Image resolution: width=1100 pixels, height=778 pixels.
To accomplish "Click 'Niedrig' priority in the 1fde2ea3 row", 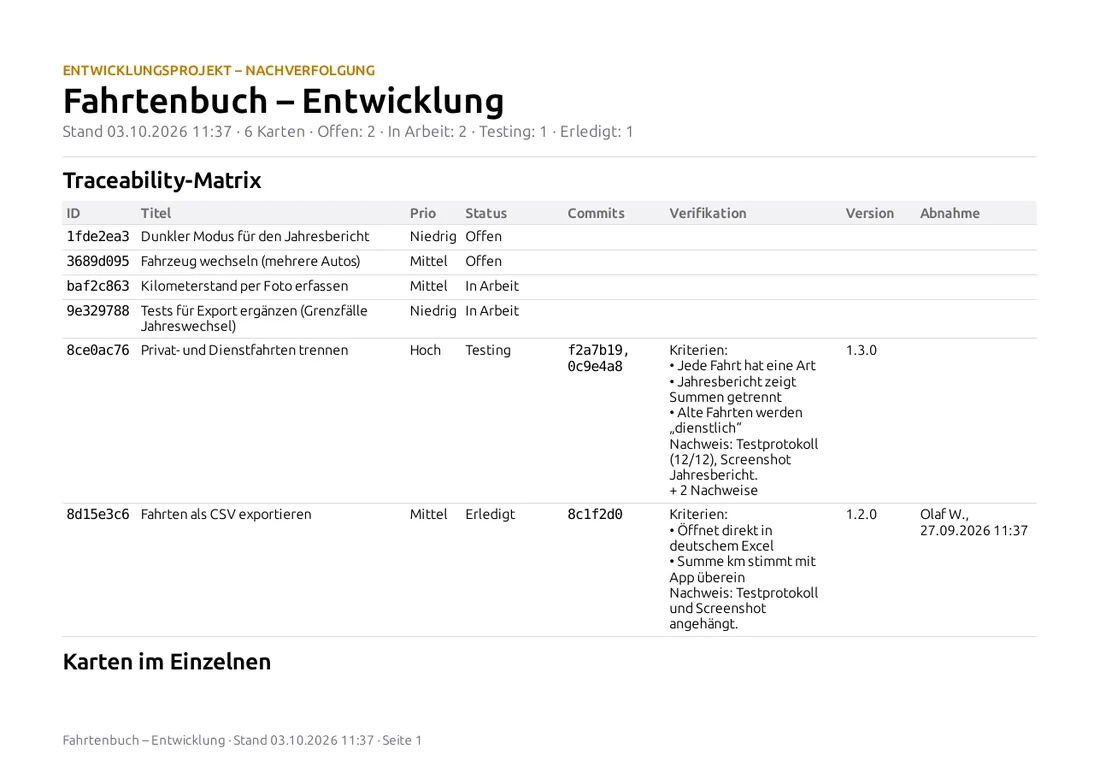I will [433, 236].
